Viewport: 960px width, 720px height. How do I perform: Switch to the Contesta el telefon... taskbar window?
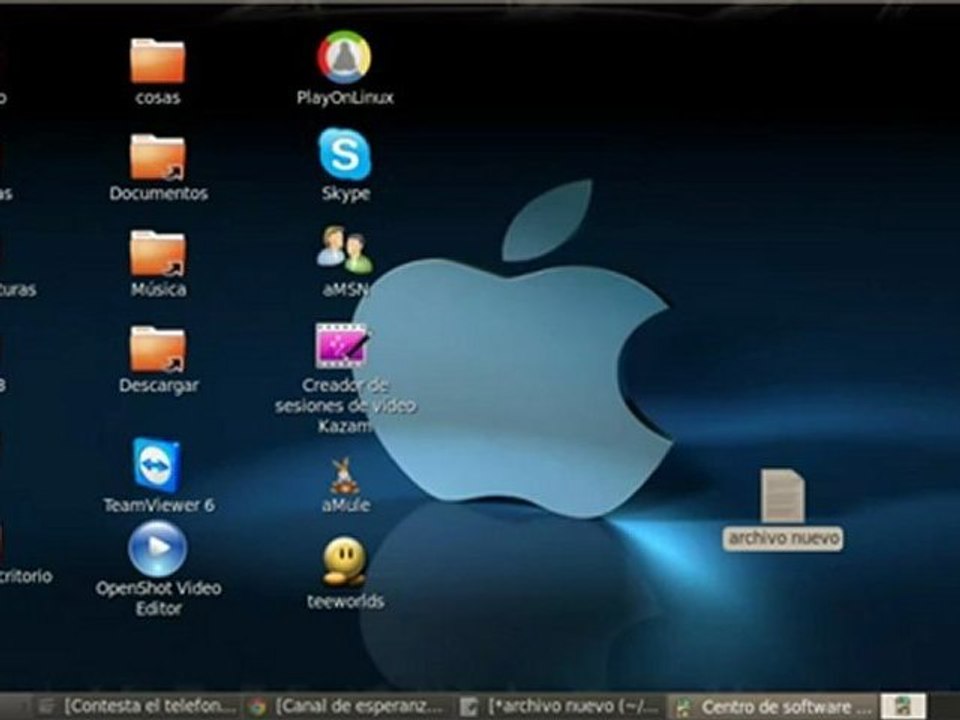(x=137, y=707)
